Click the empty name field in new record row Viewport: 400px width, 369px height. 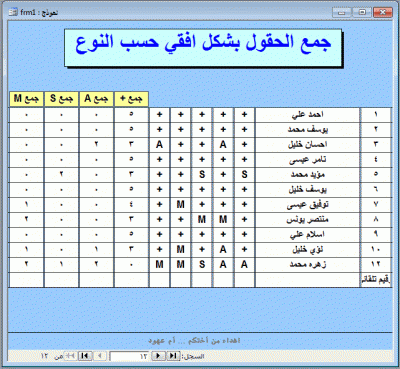tap(307, 280)
